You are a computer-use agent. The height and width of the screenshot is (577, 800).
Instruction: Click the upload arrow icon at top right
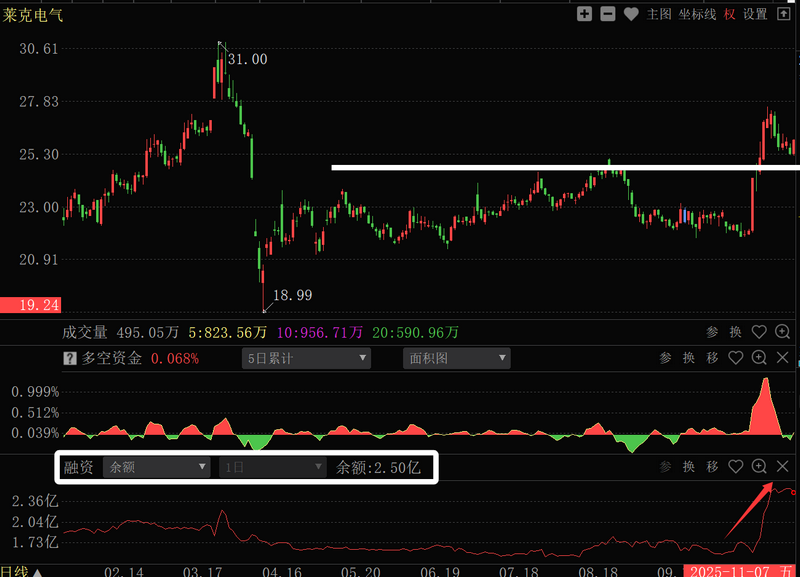pos(783,14)
